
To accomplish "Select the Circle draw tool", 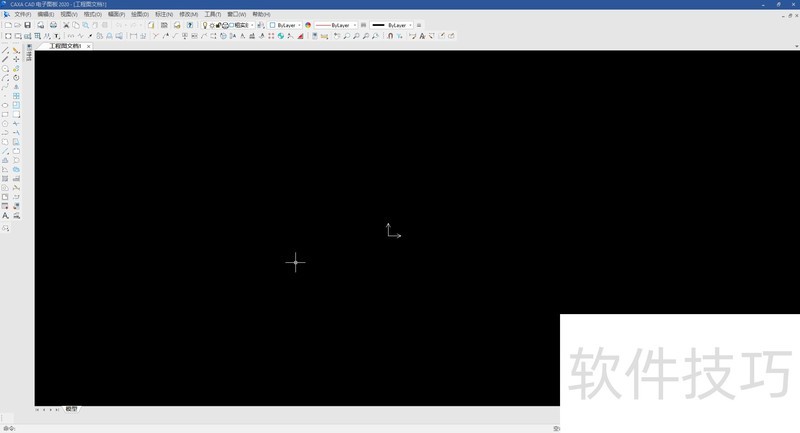I will pos(5,69).
